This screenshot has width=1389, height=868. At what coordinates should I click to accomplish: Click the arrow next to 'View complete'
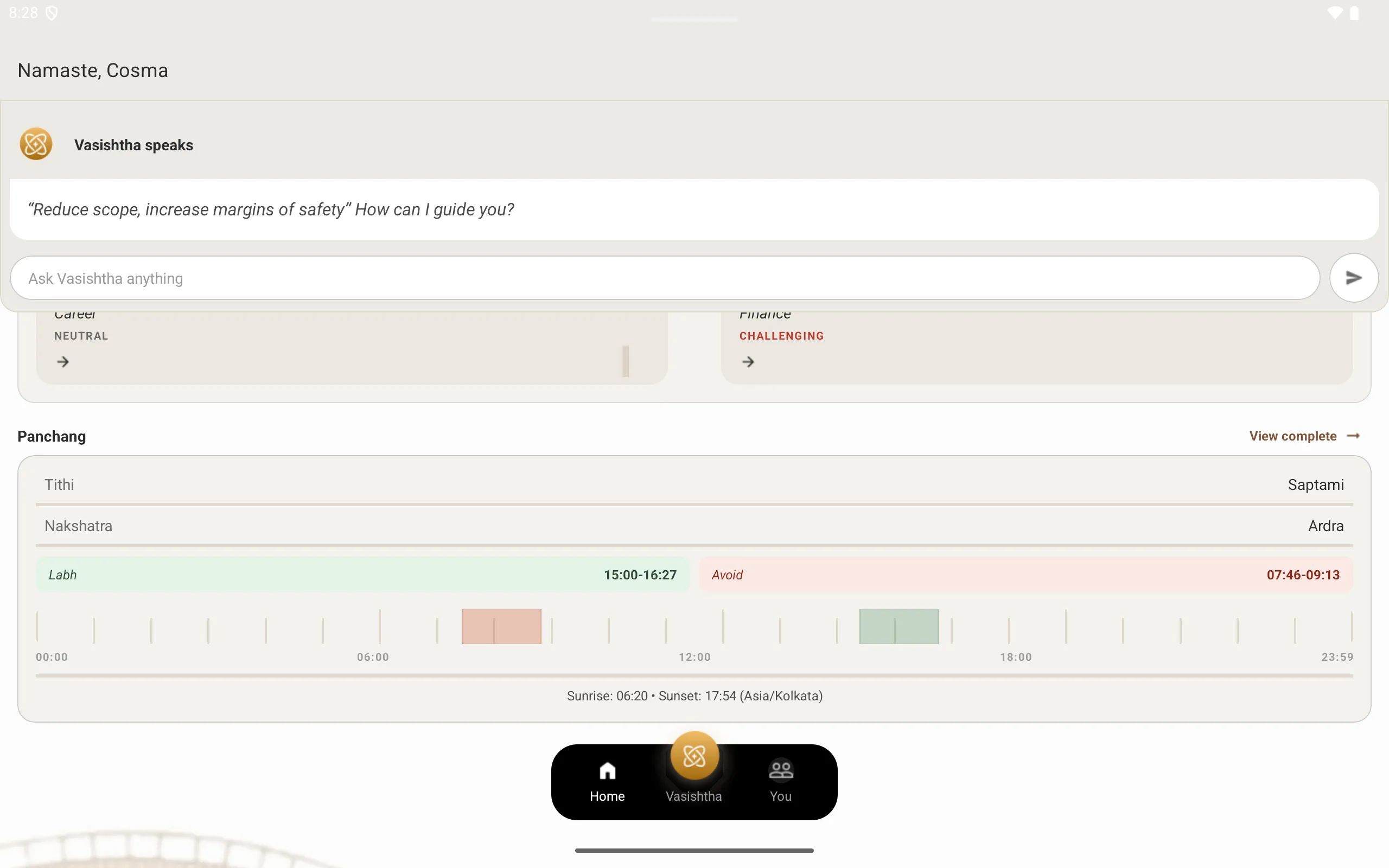[1353, 436]
